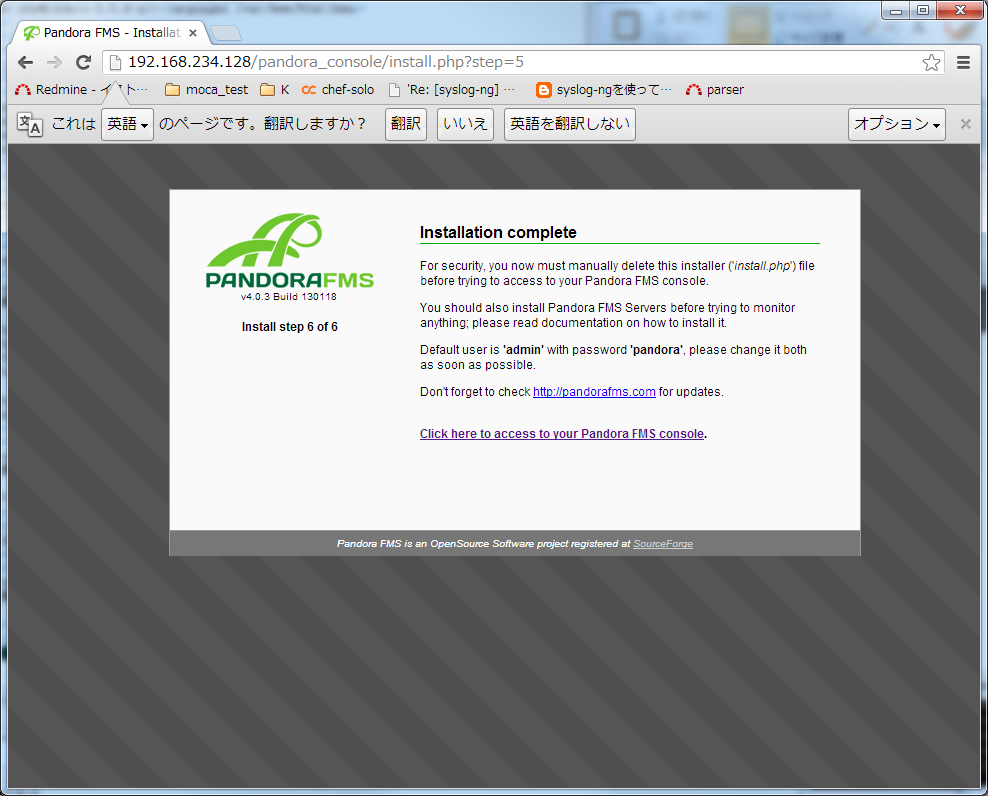988x796 pixels.
Task: Bookmark this page with the star icon
Action: [931, 62]
